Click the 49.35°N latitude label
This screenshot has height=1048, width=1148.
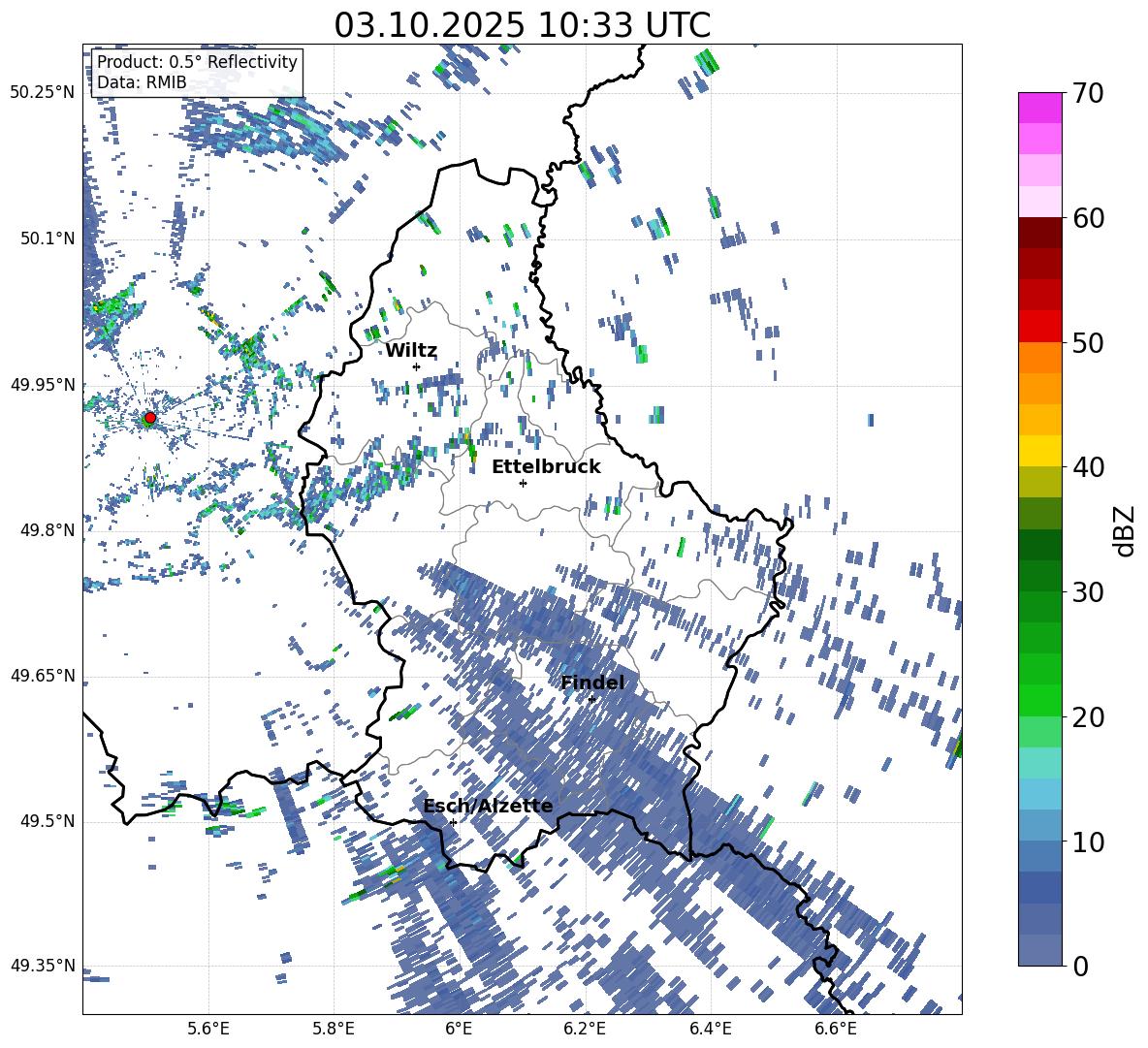[x=43, y=966]
